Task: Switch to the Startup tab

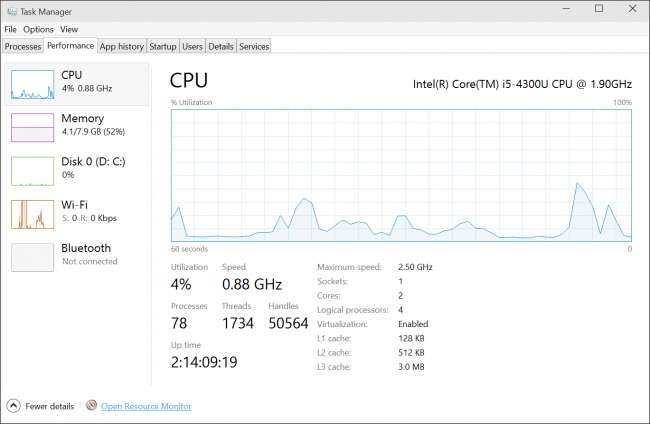Action: (163, 46)
